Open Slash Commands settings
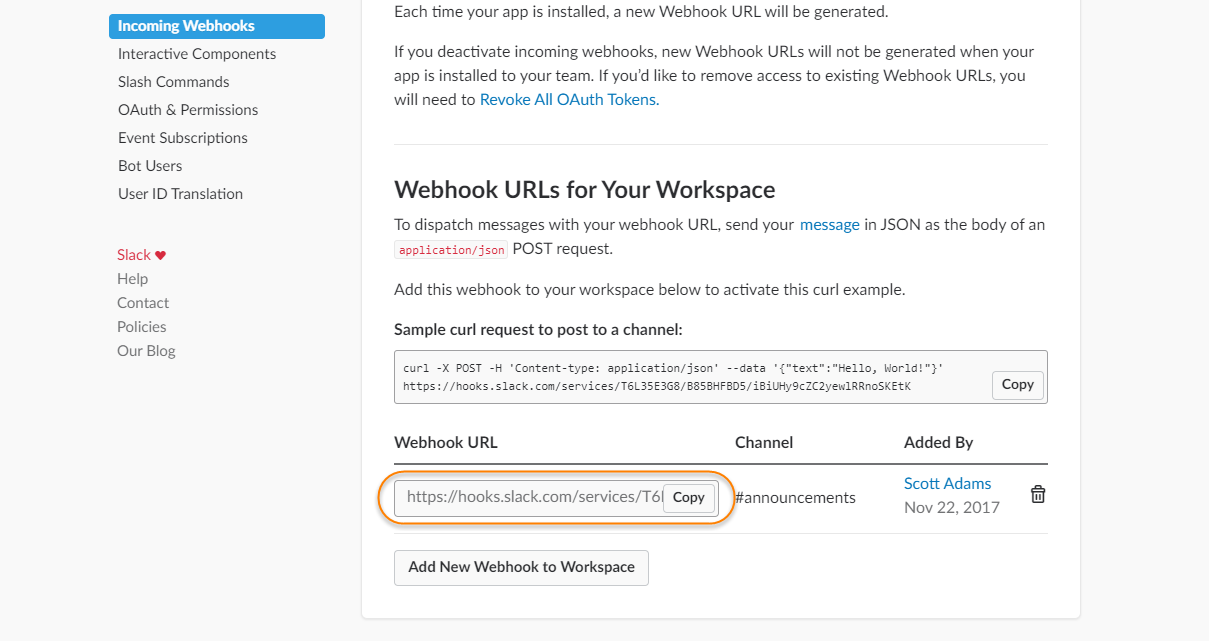 click(174, 82)
